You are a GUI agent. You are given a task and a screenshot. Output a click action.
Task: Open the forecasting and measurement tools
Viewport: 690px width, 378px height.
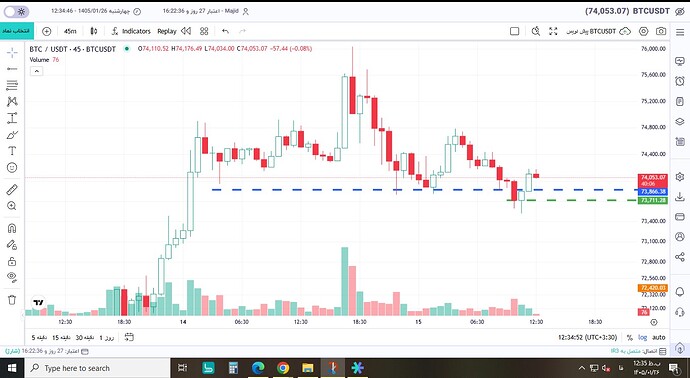click(12, 118)
